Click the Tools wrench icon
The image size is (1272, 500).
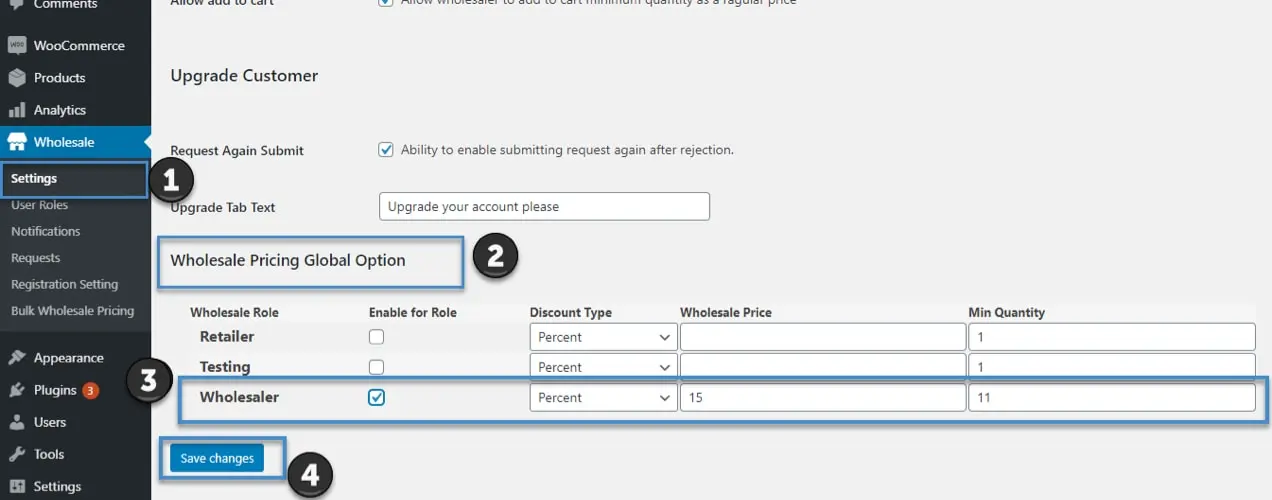tap(16, 454)
